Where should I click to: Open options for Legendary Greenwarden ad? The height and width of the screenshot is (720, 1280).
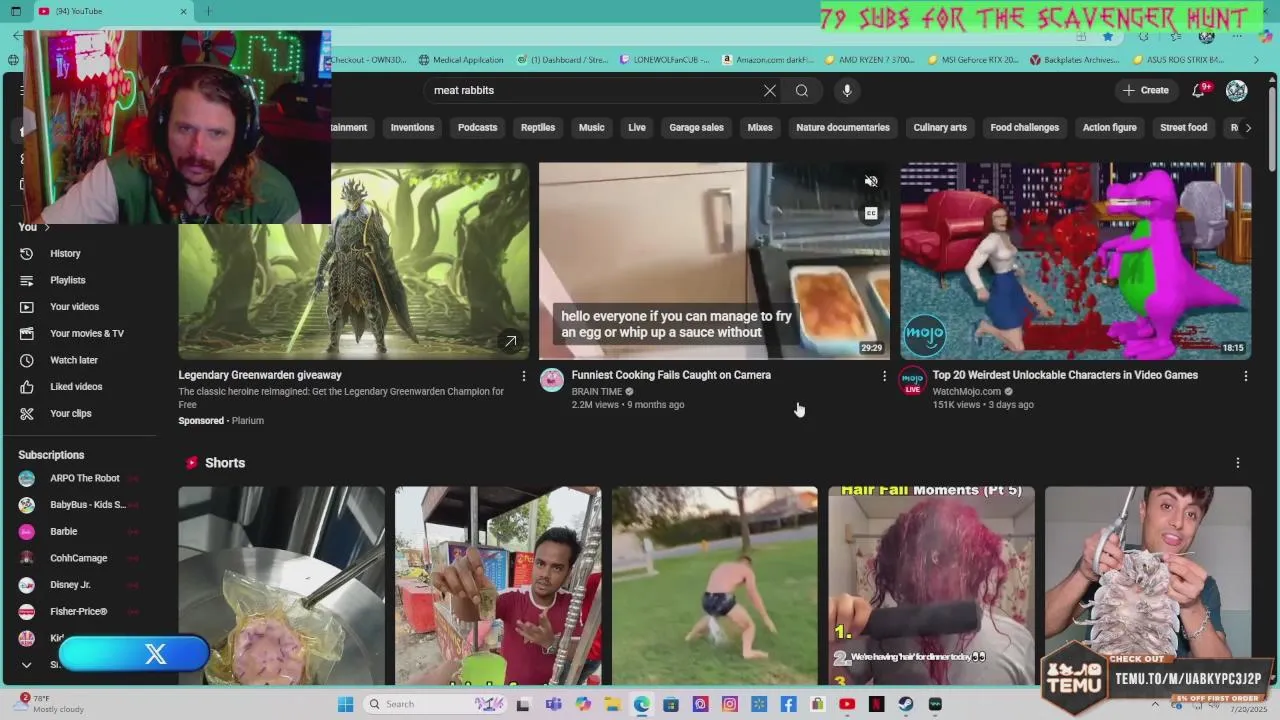pos(523,376)
